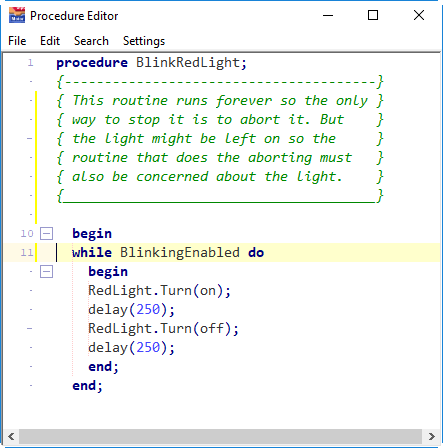
Task: Open the Edit menu
Action: (x=50, y=41)
